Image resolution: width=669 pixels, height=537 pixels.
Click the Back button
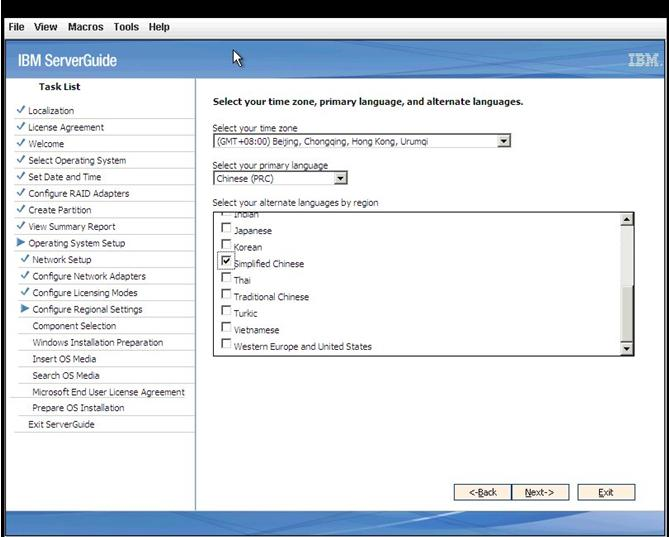click(x=483, y=492)
